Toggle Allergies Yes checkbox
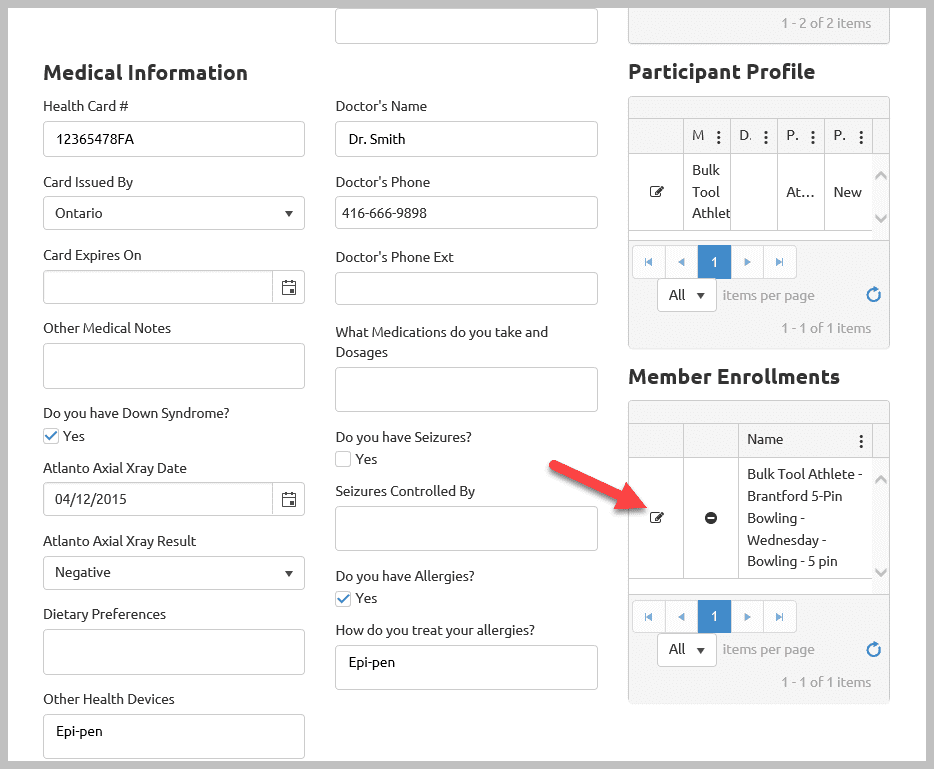 pos(343,599)
